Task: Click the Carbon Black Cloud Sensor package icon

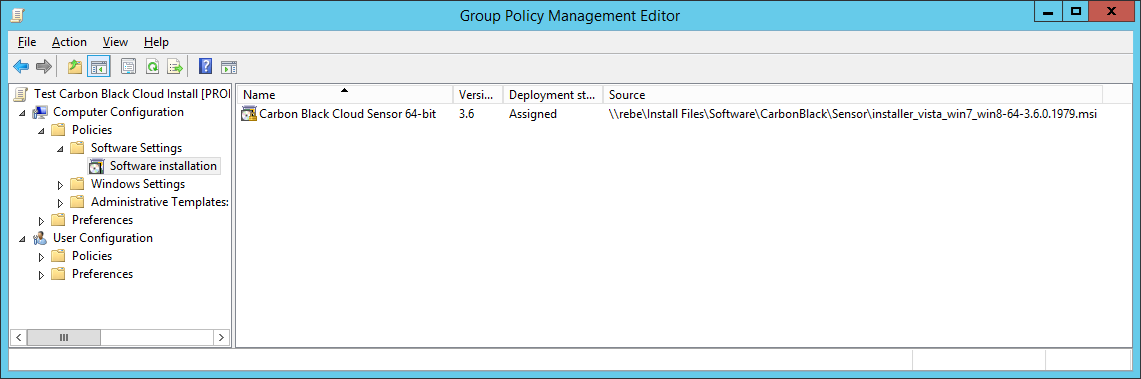Action: coord(249,114)
